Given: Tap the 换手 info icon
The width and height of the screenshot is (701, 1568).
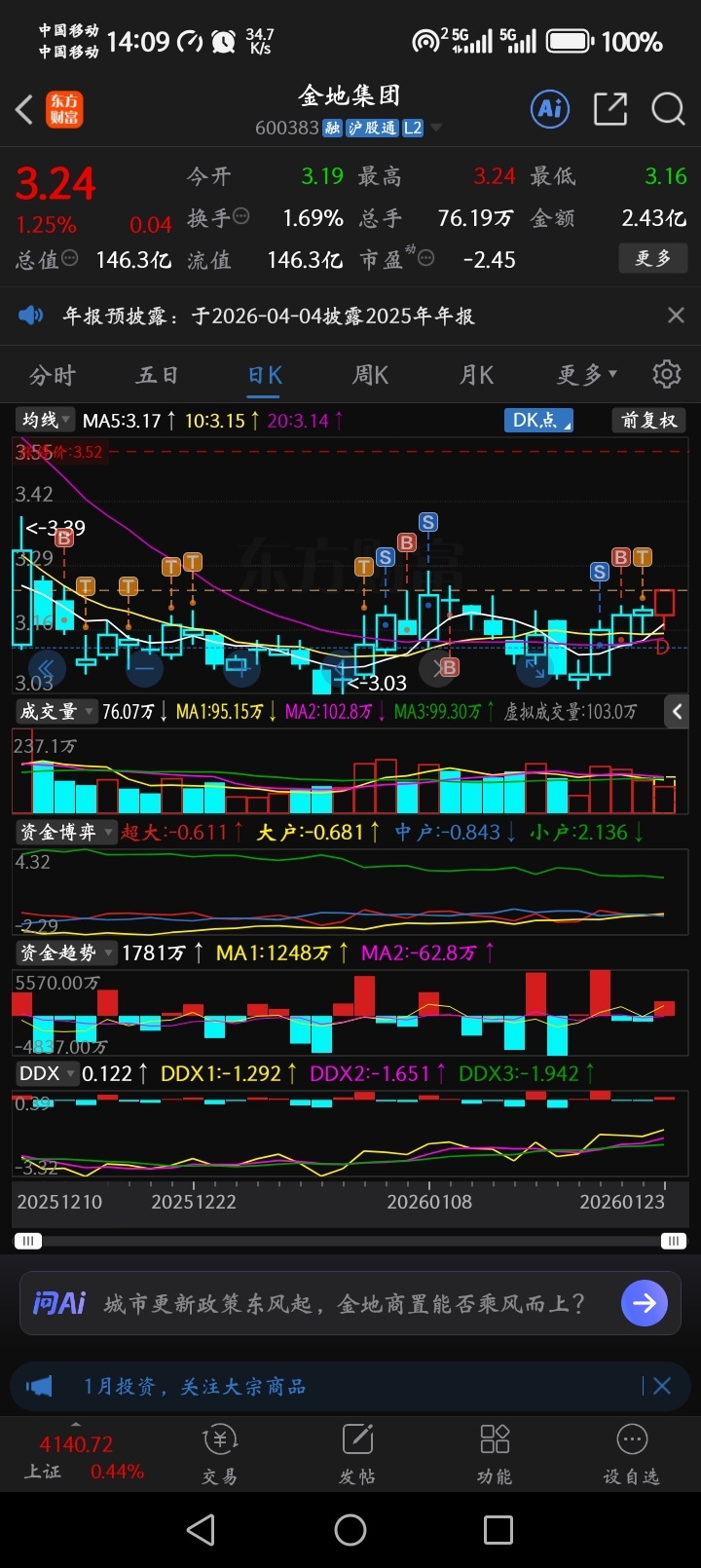Looking at the screenshot, I should pos(241,216).
